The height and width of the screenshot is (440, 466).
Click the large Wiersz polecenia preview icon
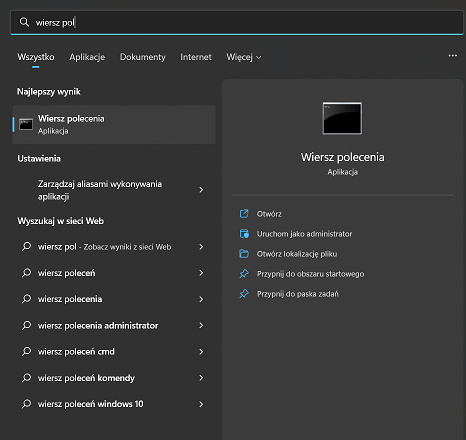click(342, 118)
